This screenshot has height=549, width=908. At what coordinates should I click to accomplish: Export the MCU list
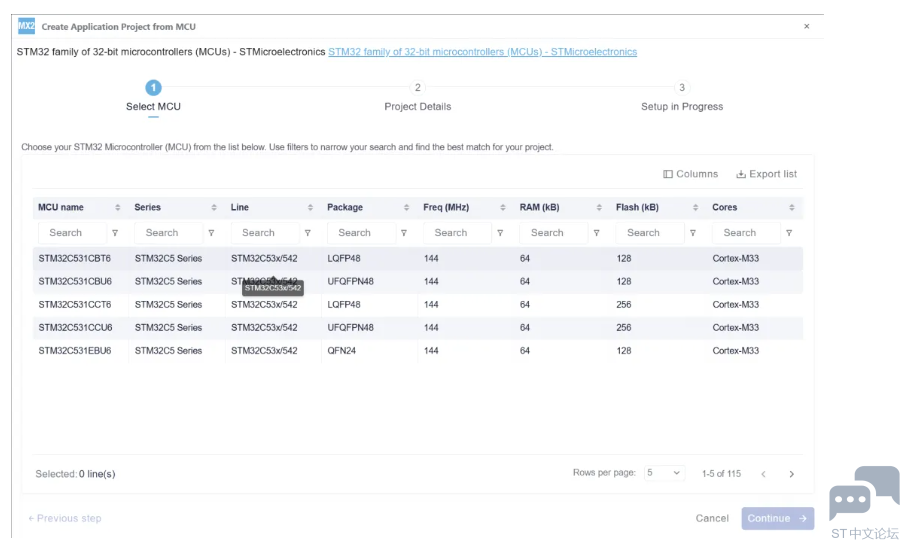[x=766, y=174]
